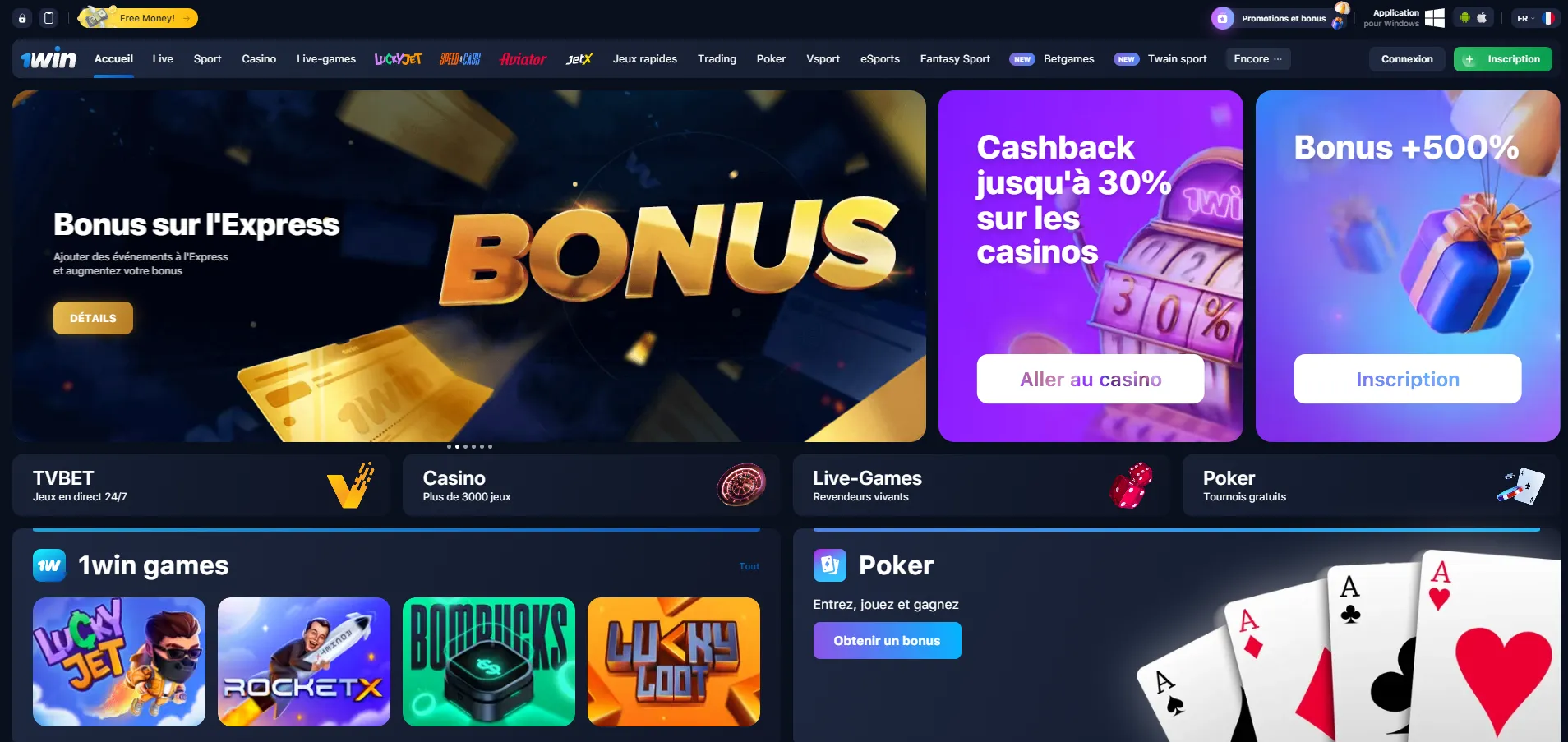Switch to the Casino tab

coord(259,59)
